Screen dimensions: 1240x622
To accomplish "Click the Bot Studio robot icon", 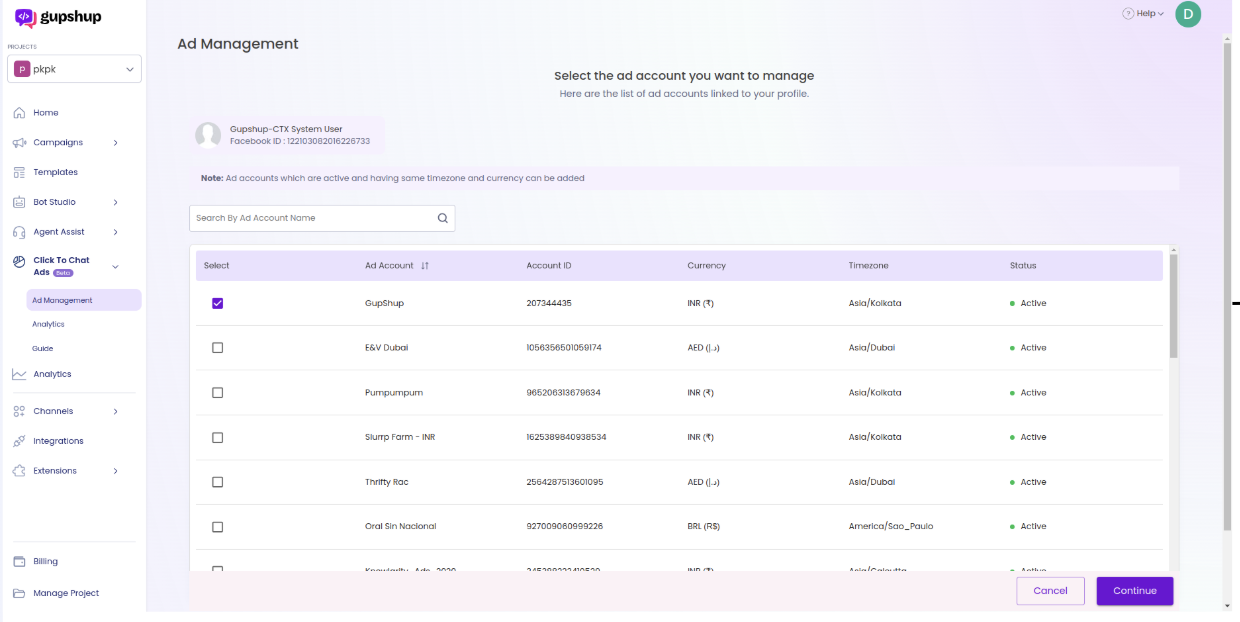I will pos(19,202).
